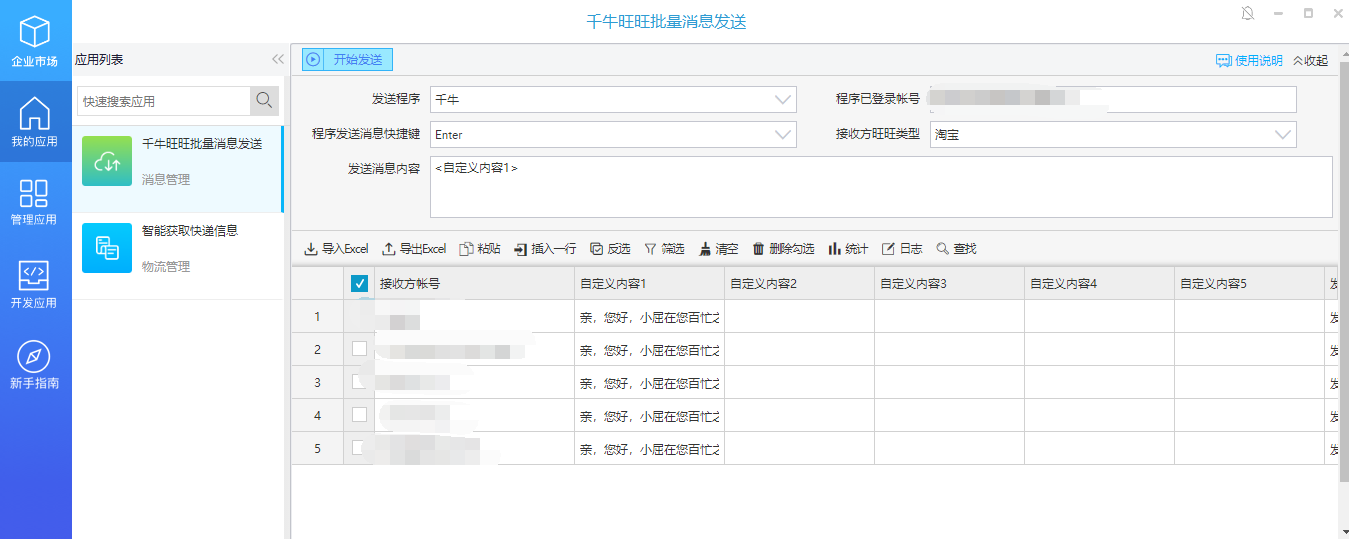The height and width of the screenshot is (539, 1349).
Task: Click 粘贴 toolbar button
Action: 480,249
